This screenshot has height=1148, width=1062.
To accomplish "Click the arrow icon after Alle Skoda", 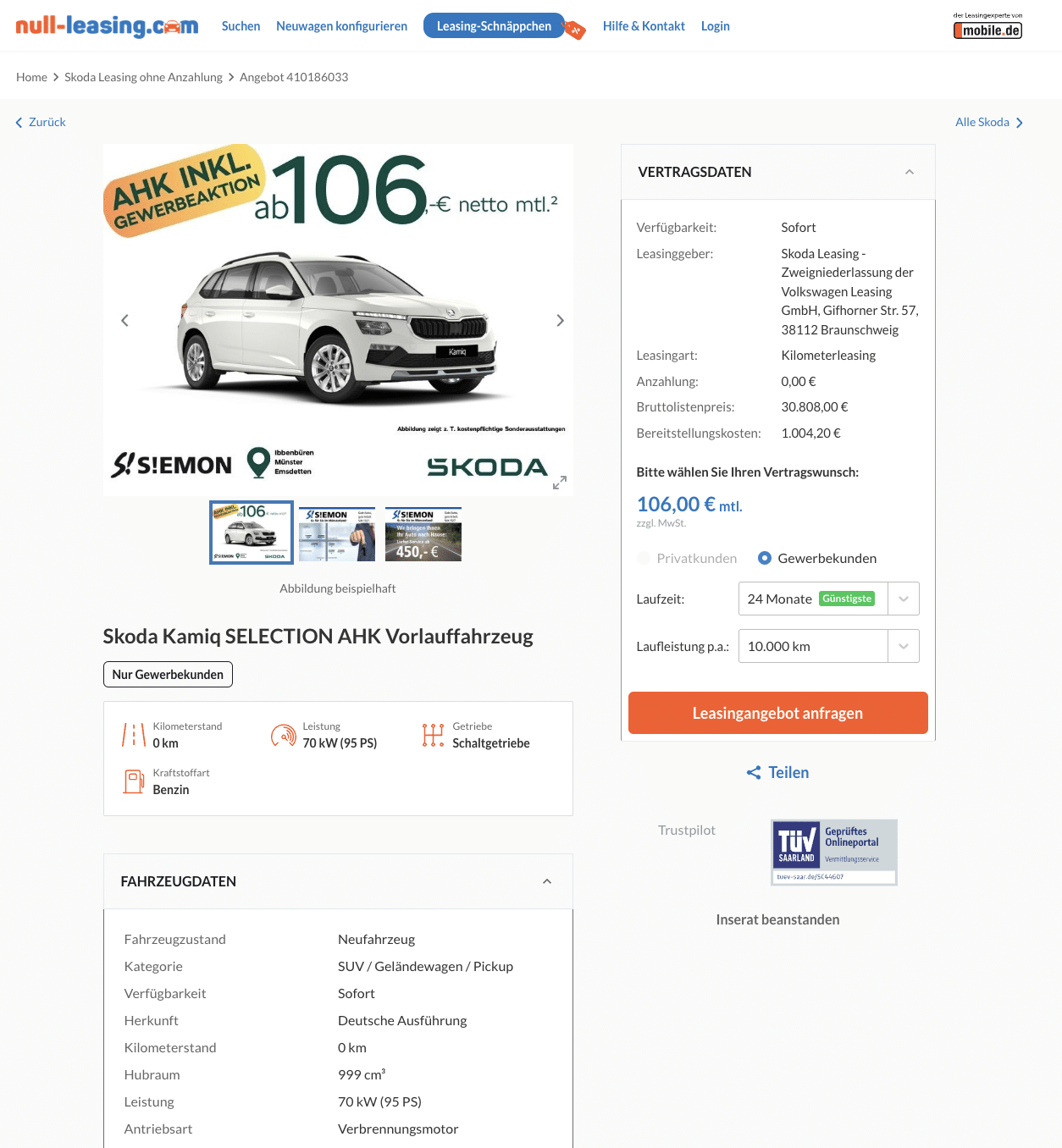I will (1020, 123).
